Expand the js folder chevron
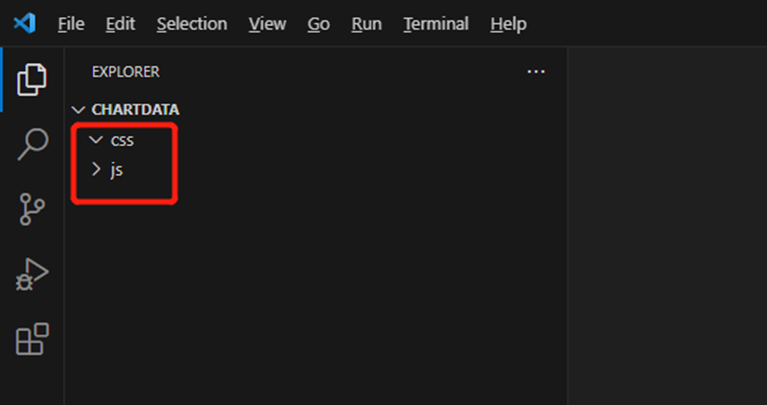This screenshot has height=405, width=767. [96, 170]
